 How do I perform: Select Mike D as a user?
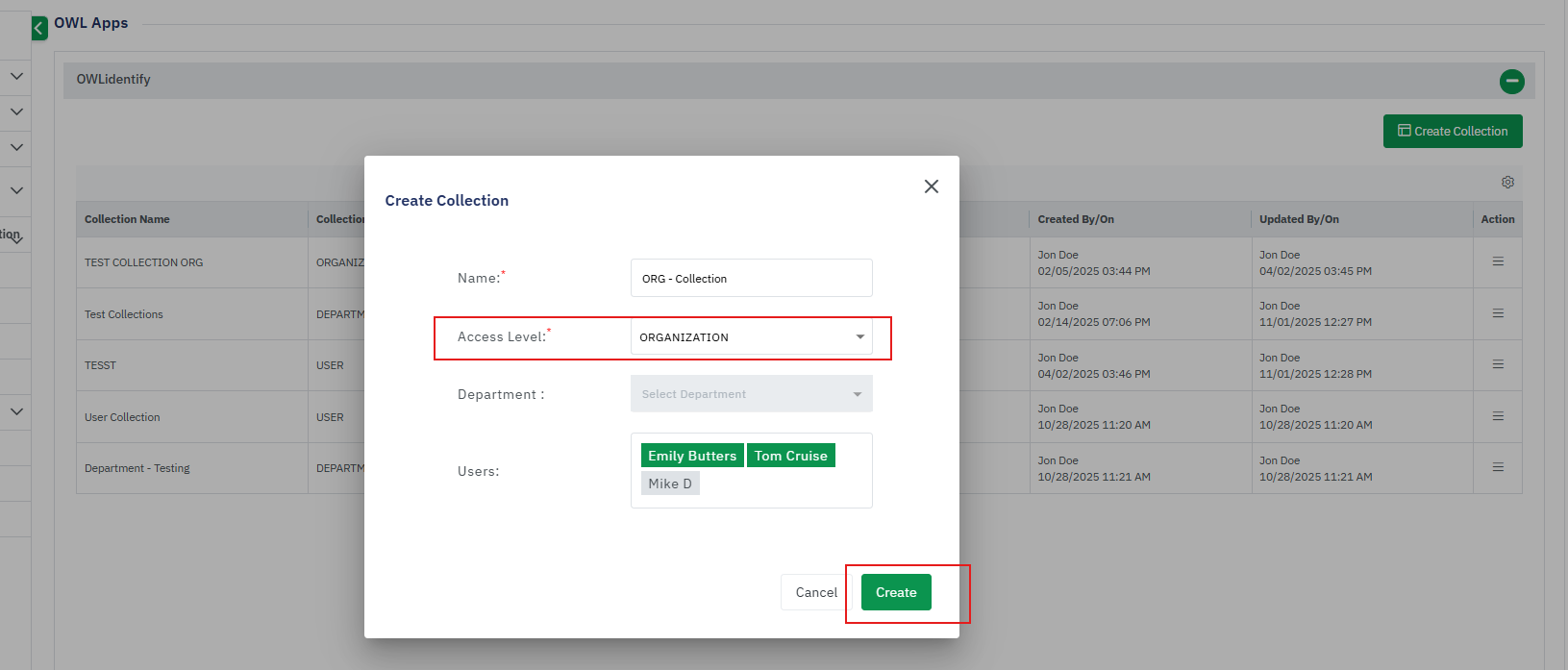670,484
